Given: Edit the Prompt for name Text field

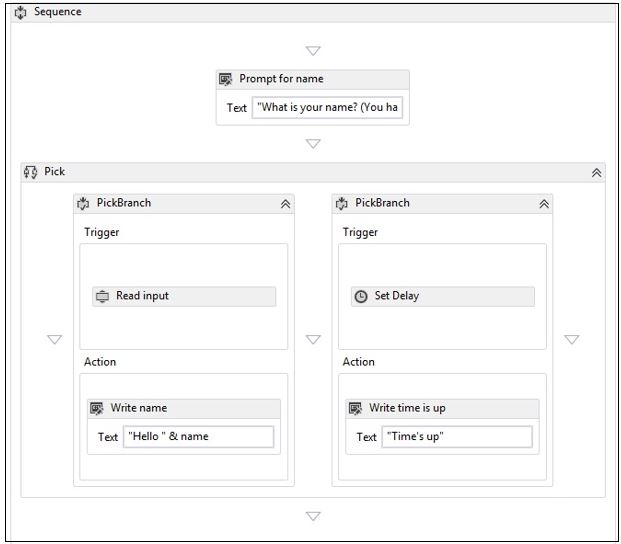Looking at the screenshot, I should [328, 108].
